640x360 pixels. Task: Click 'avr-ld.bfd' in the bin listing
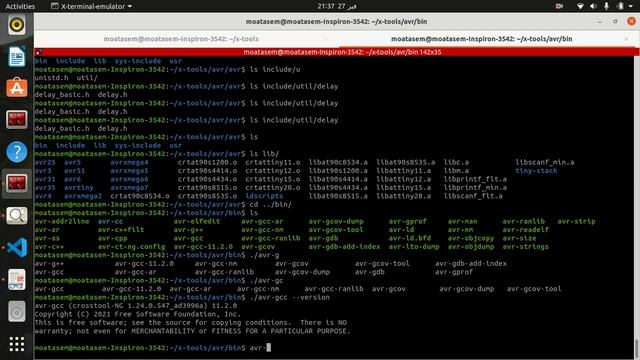tap(409, 238)
